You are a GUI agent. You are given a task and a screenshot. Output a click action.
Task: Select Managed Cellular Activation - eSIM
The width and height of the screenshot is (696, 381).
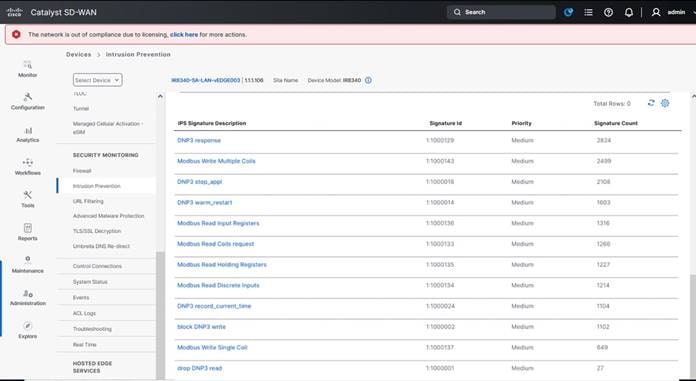click(x=108, y=128)
